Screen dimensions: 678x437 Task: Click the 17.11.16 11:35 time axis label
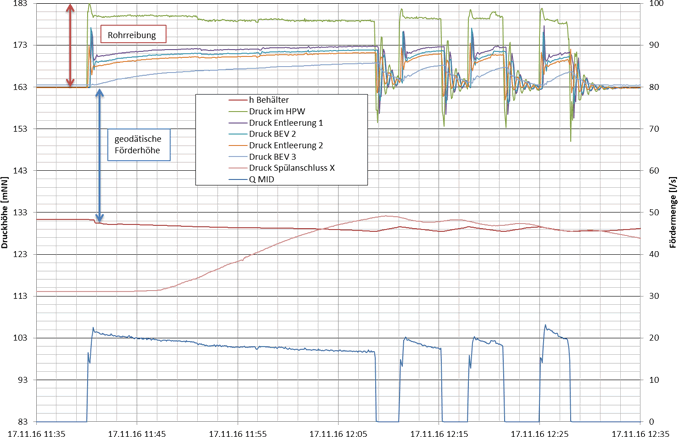tap(37, 431)
